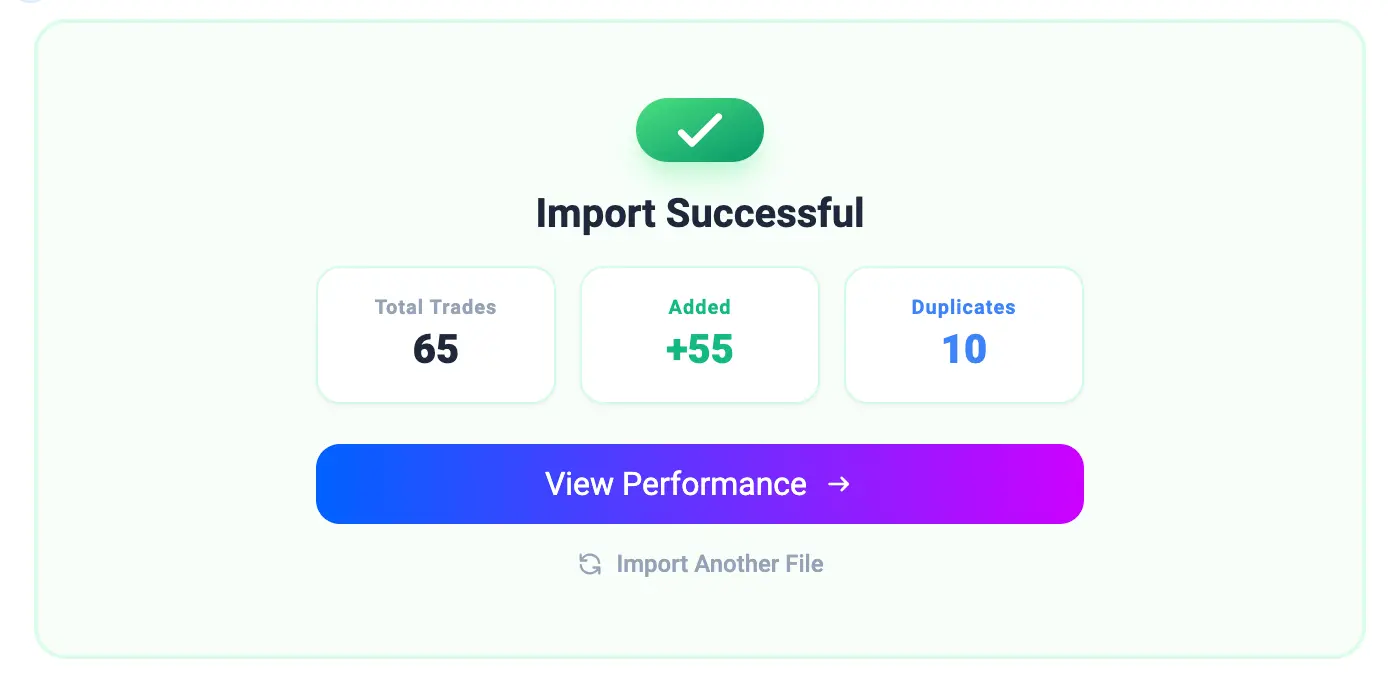Image resolution: width=1388 pixels, height=674 pixels.
Task: Click the Duplicates label in blue
Action: pyautogui.click(x=963, y=307)
